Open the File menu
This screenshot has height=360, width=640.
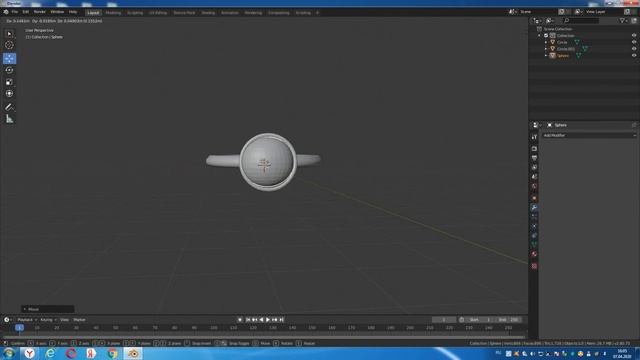point(15,12)
